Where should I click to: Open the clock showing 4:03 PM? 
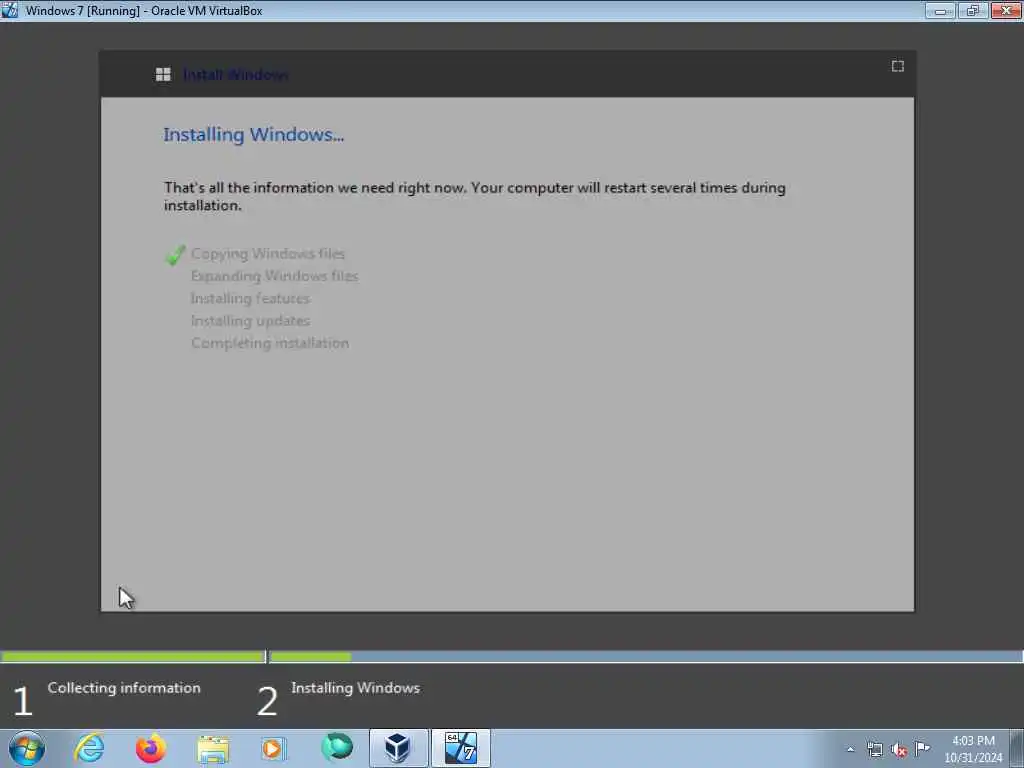973,749
